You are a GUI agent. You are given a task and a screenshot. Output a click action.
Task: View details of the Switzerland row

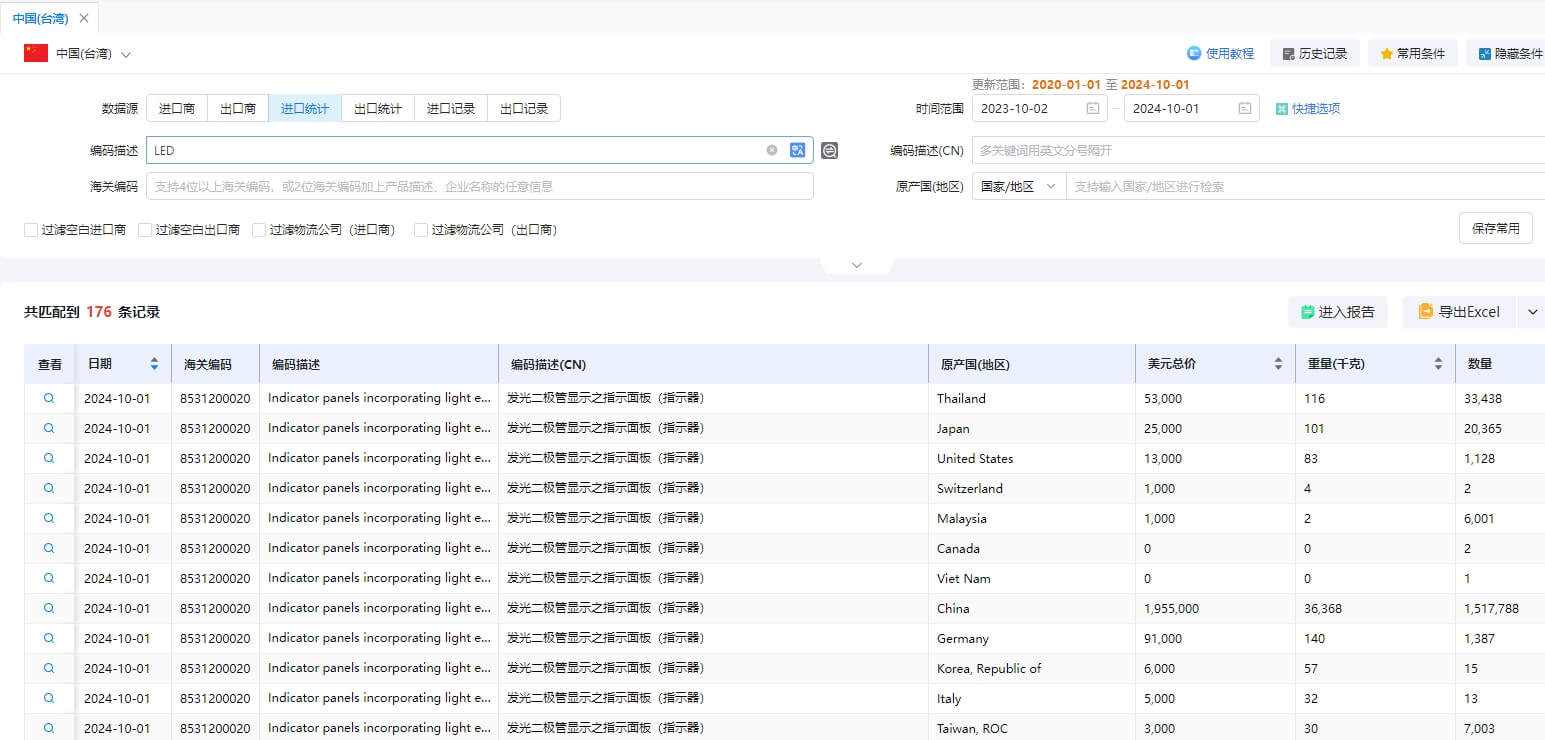pos(49,488)
